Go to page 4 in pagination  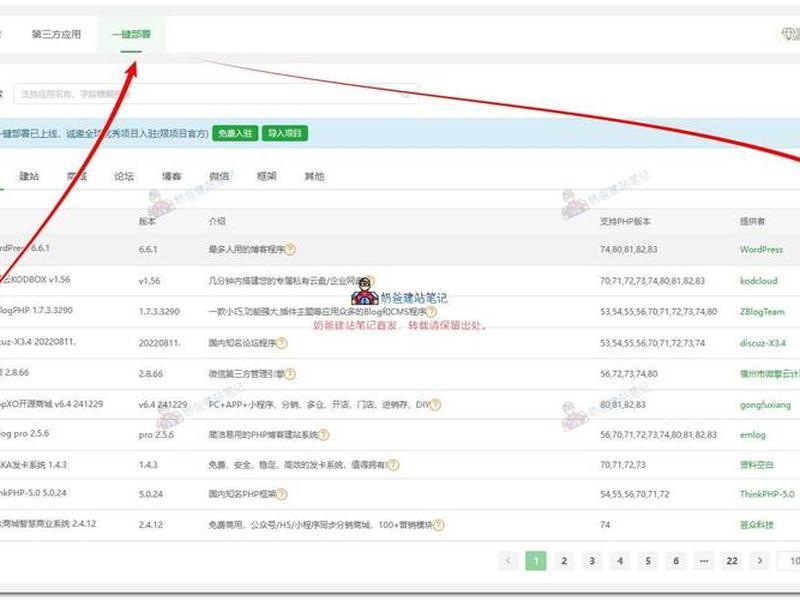tap(620, 561)
